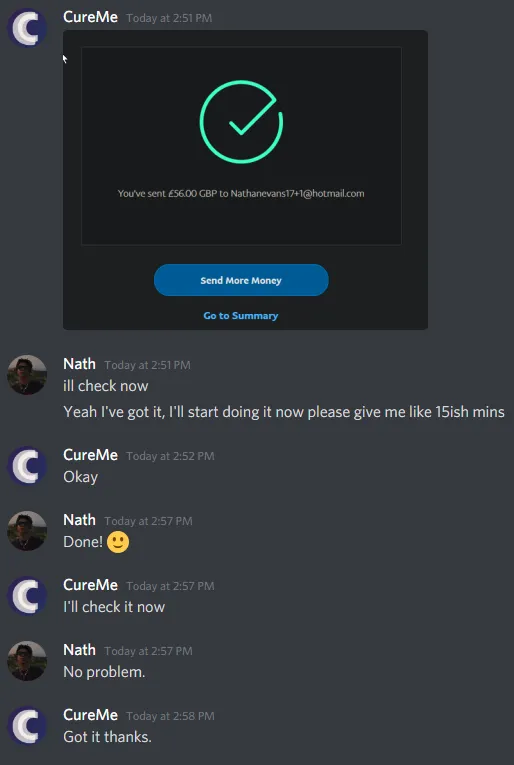Image resolution: width=514 pixels, height=765 pixels.
Task: Click the message 'Yeah I've got it, I'll start doing it'
Action: pos(284,412)
